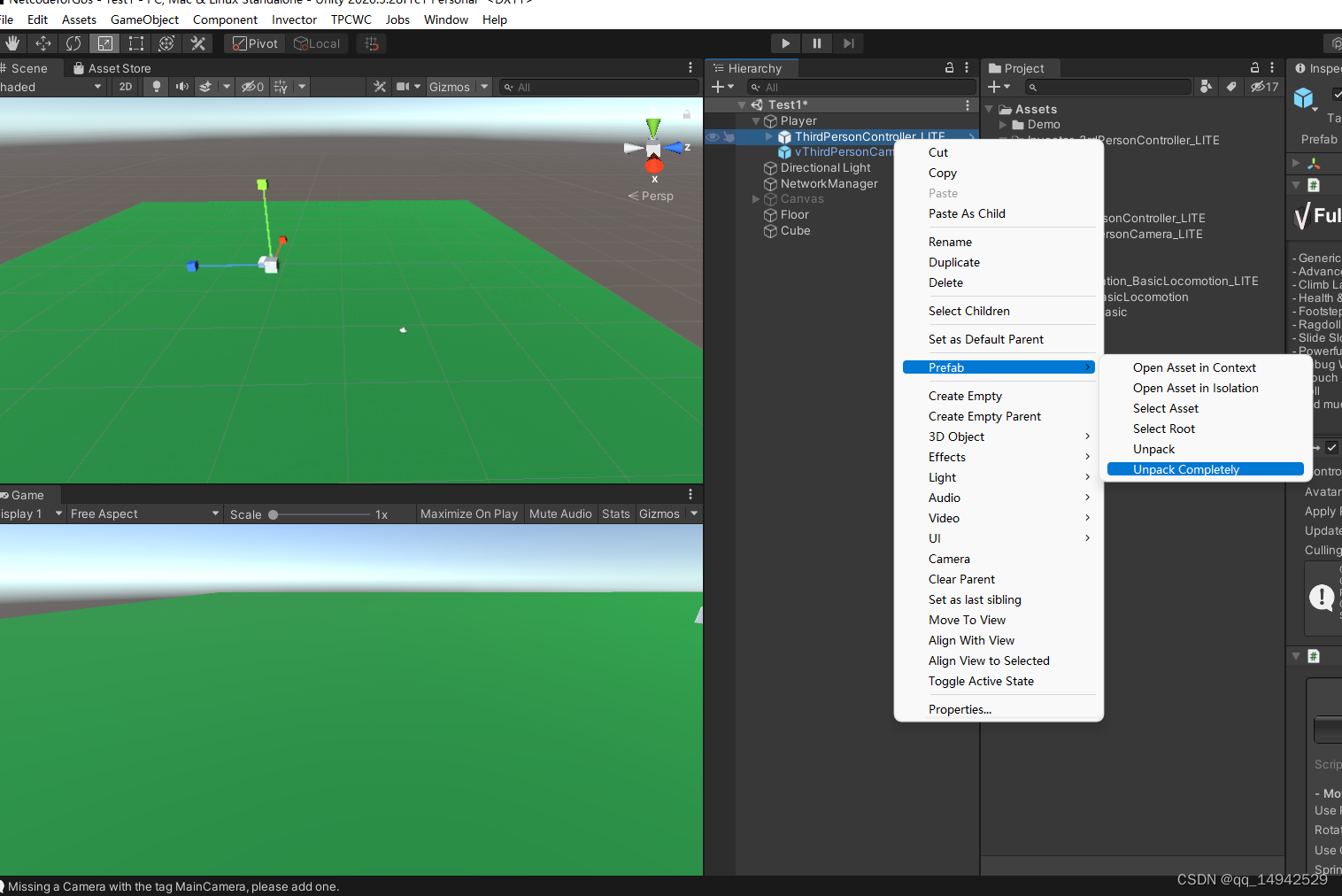This screenshot has height=896, width=1342.
Task: Expand the Canvas object in Hierarchy
Action: point(756,199)
